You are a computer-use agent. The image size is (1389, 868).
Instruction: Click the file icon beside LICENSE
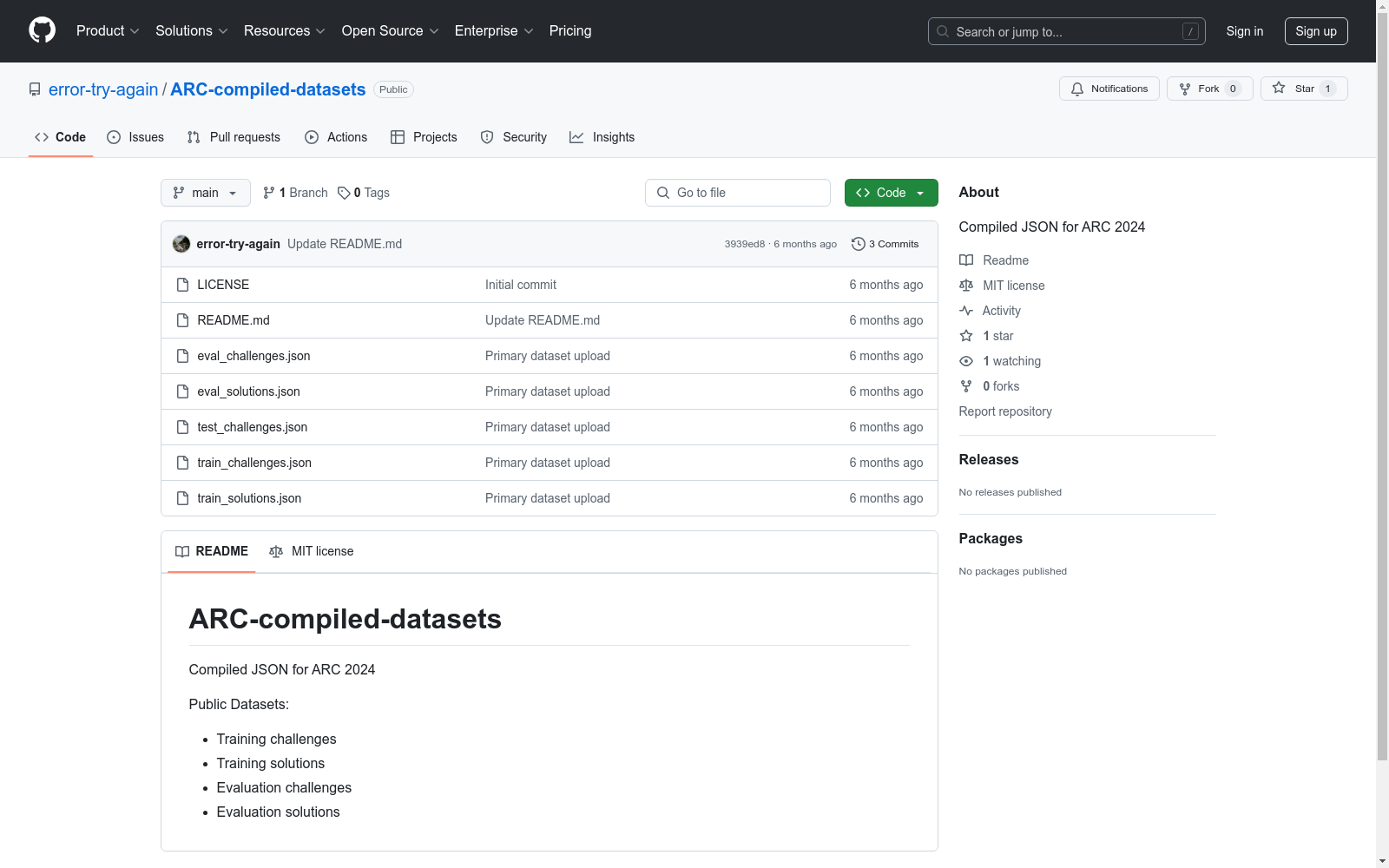pyautogui.click(x=182, y=285)
